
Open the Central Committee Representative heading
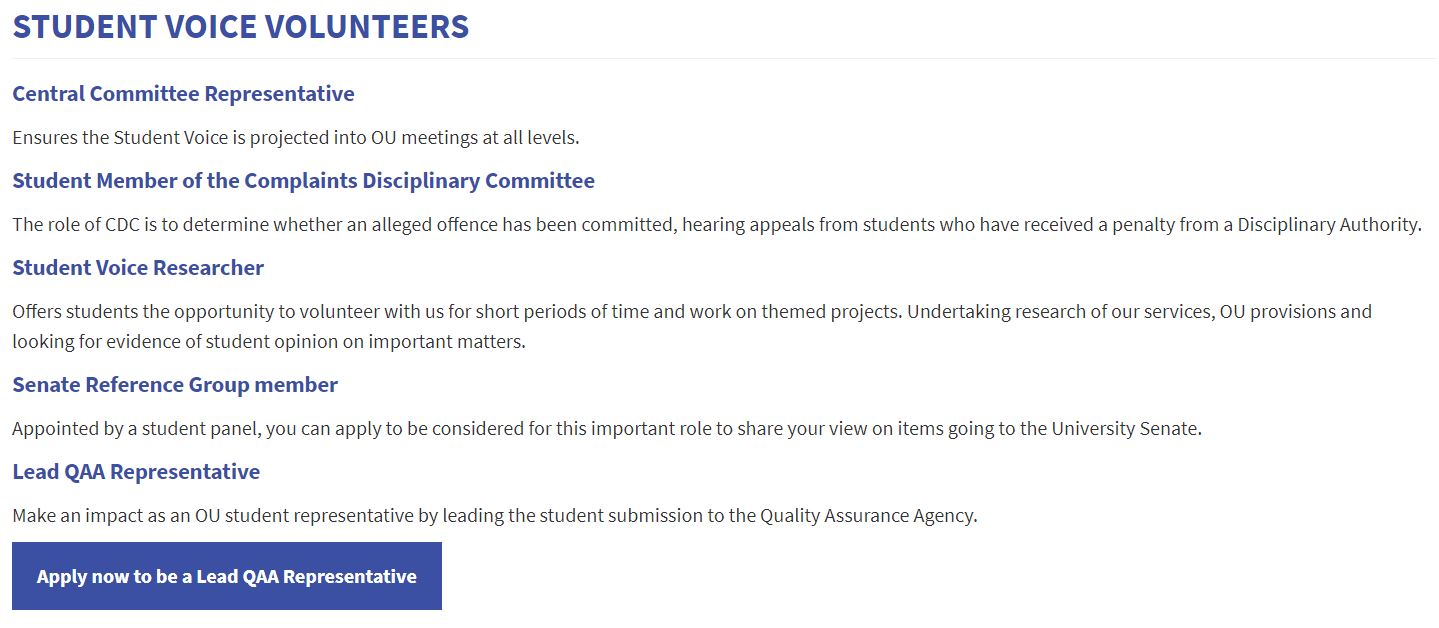click(183, 94)
